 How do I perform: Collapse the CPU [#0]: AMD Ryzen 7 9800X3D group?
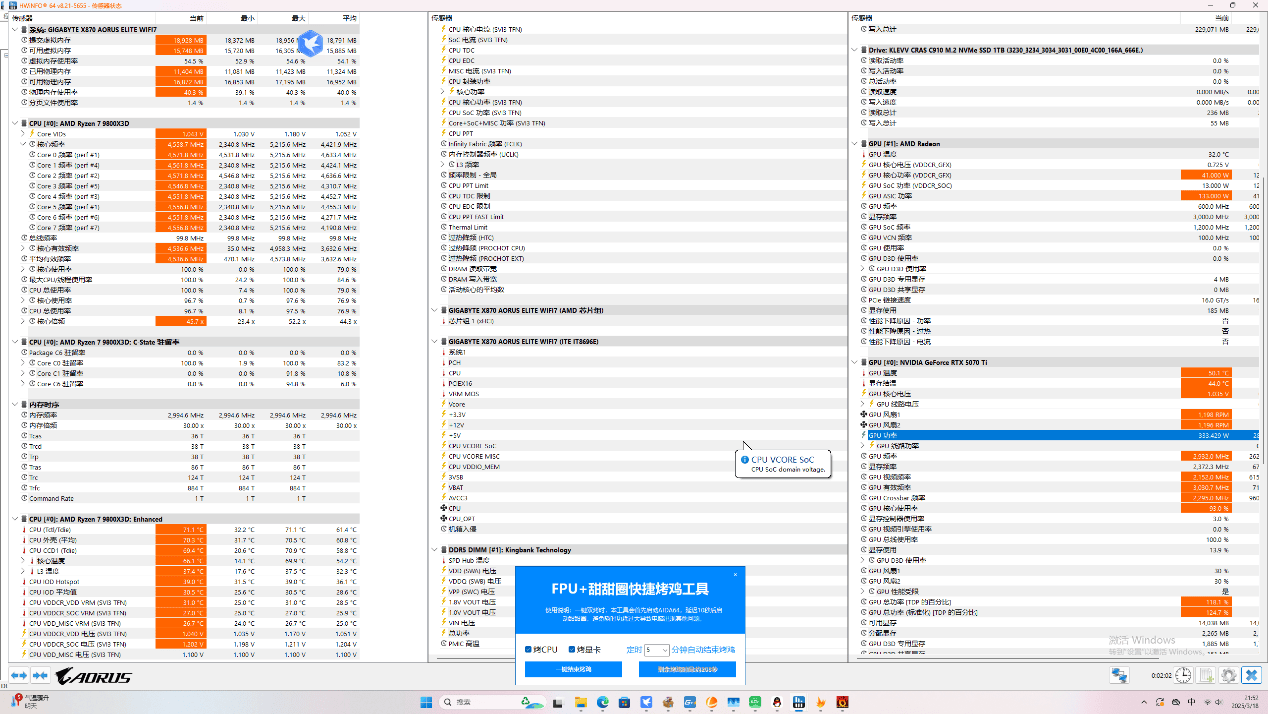point(15,123)
